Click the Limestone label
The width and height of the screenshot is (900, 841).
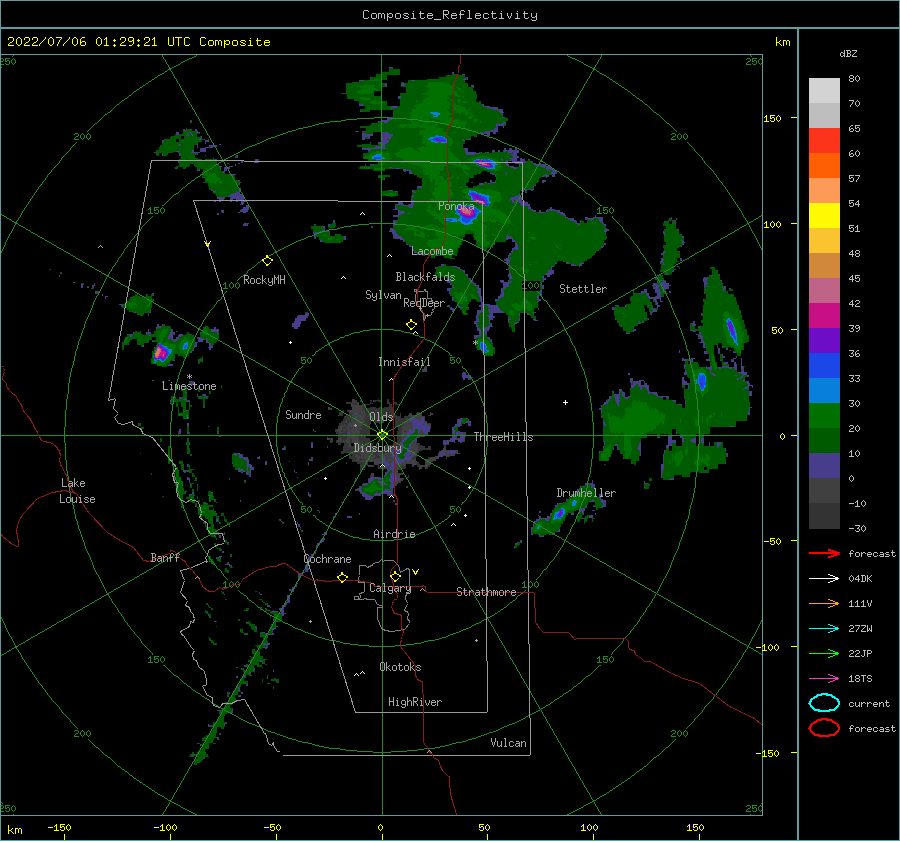coord(189,386)
